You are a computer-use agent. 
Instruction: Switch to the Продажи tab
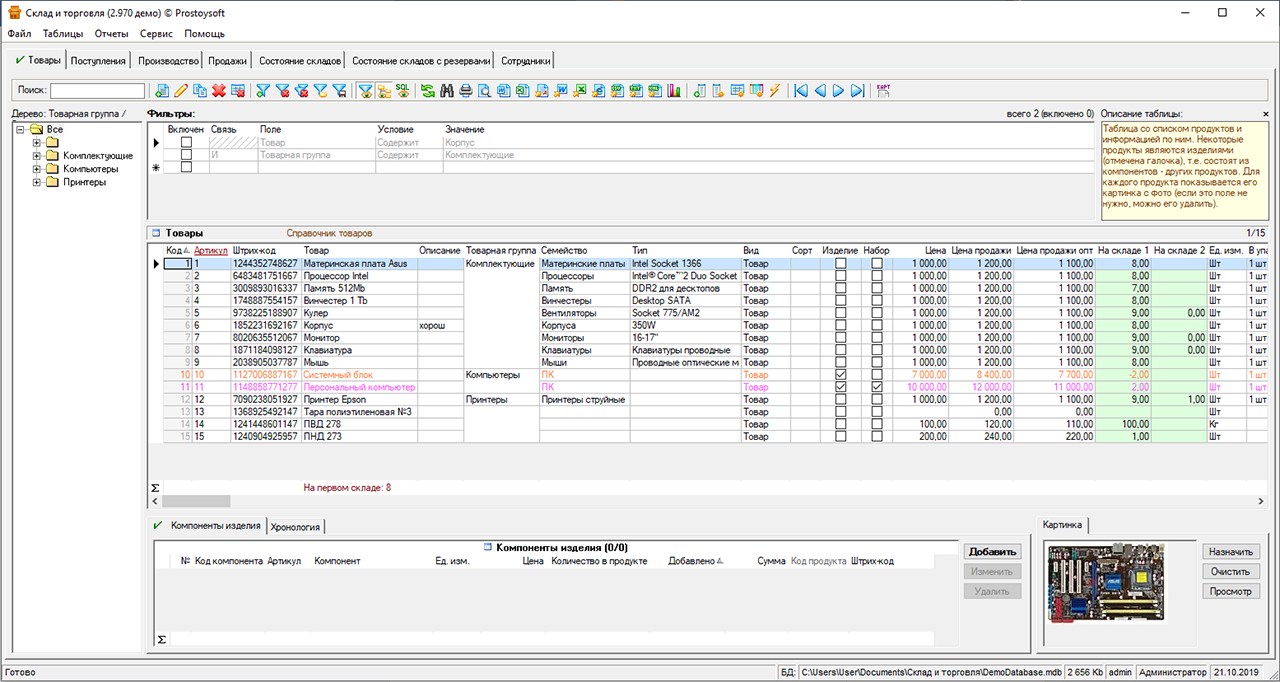point(227,61)
